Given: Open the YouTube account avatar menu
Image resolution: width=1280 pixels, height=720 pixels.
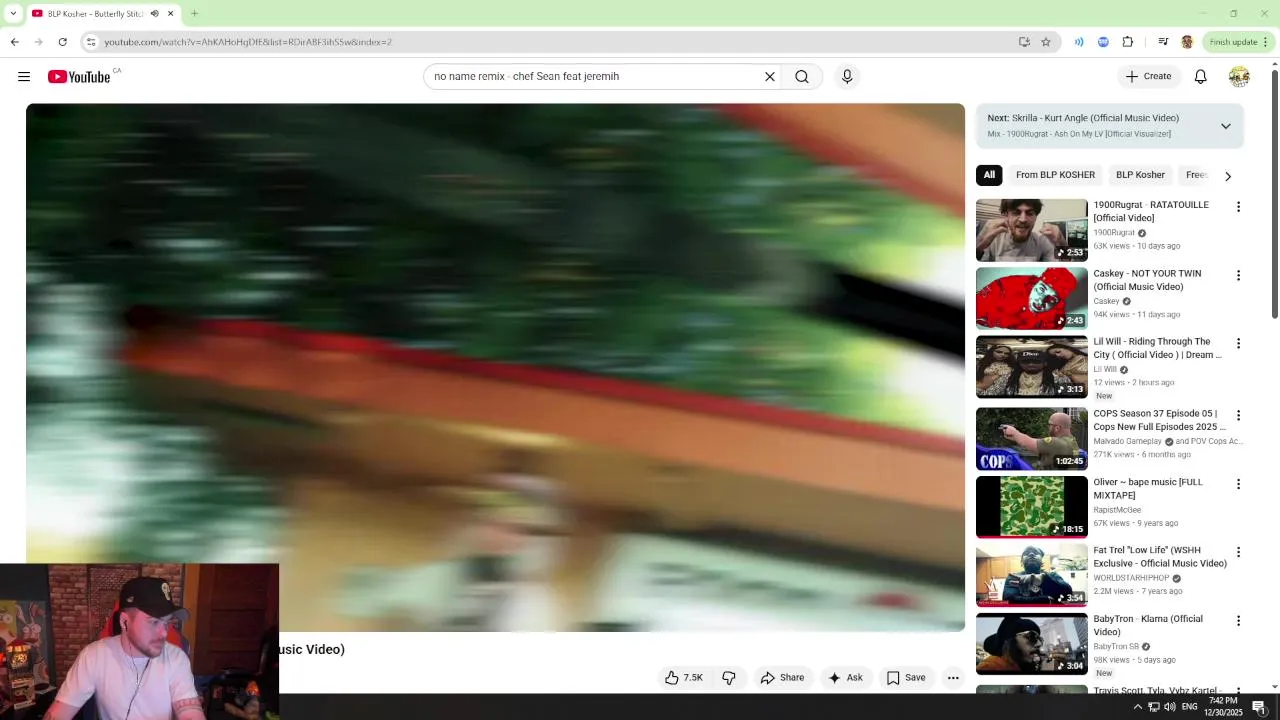Looking at the screenshot, I should point(1239,77).
